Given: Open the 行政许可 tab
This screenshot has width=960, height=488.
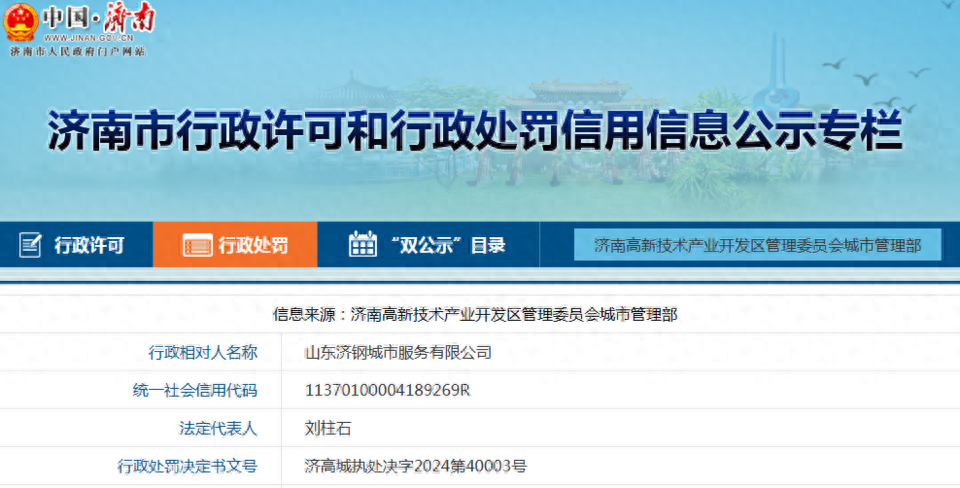Looking at the screenshot, I should [x=88, y=245].
